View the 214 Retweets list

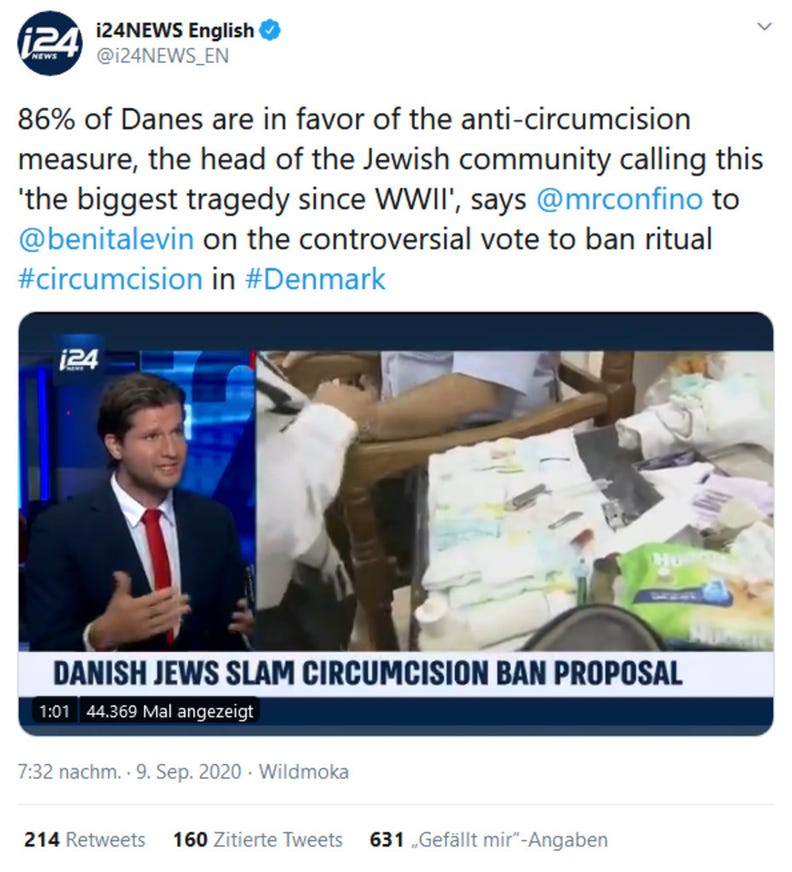point(85,839)
